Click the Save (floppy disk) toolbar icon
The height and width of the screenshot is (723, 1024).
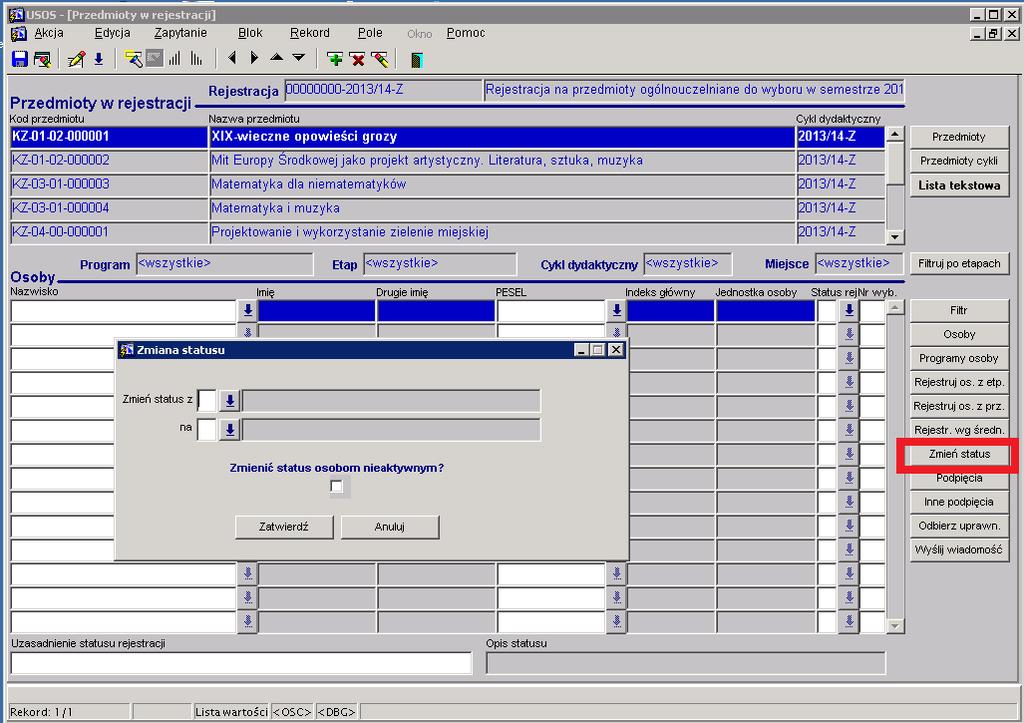pyautogui.click(x=20, y=59)
